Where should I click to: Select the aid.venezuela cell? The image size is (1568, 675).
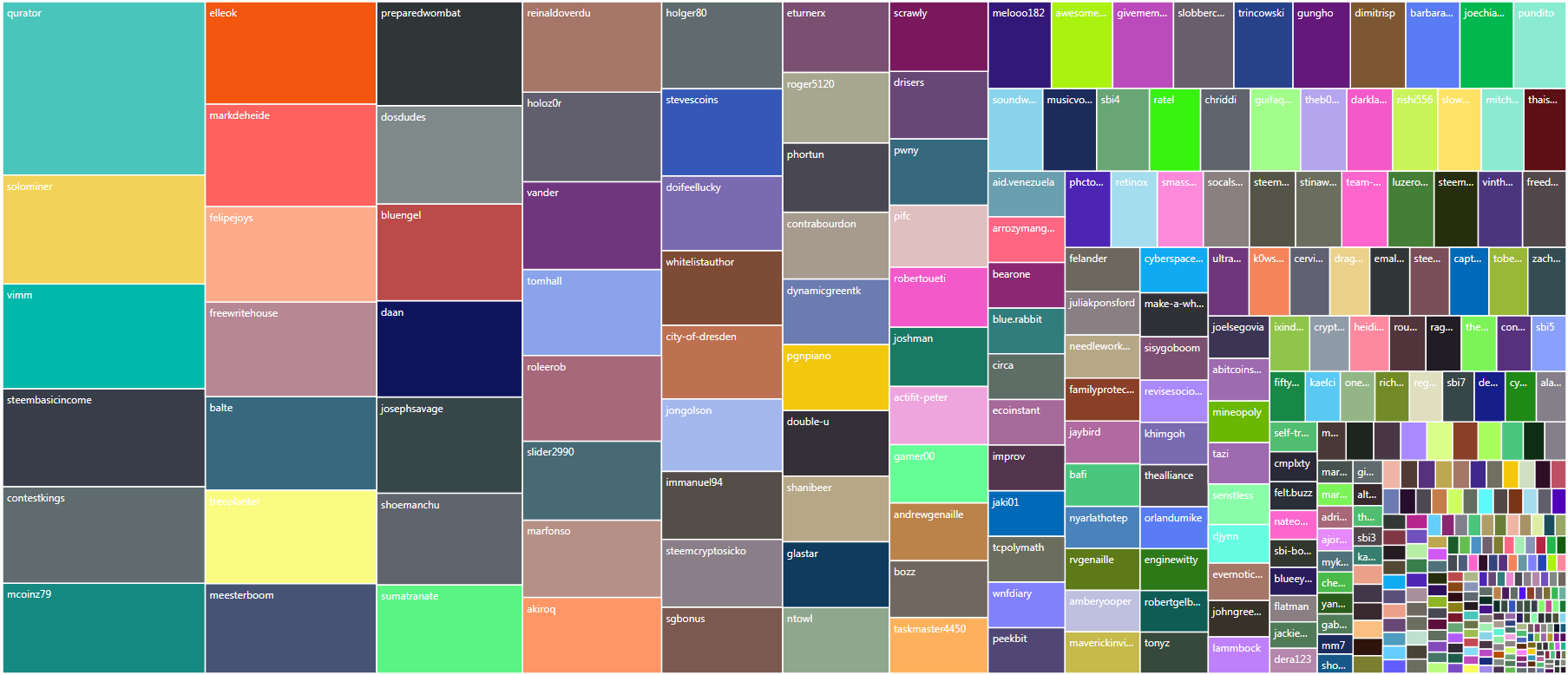click(1026, 194)
